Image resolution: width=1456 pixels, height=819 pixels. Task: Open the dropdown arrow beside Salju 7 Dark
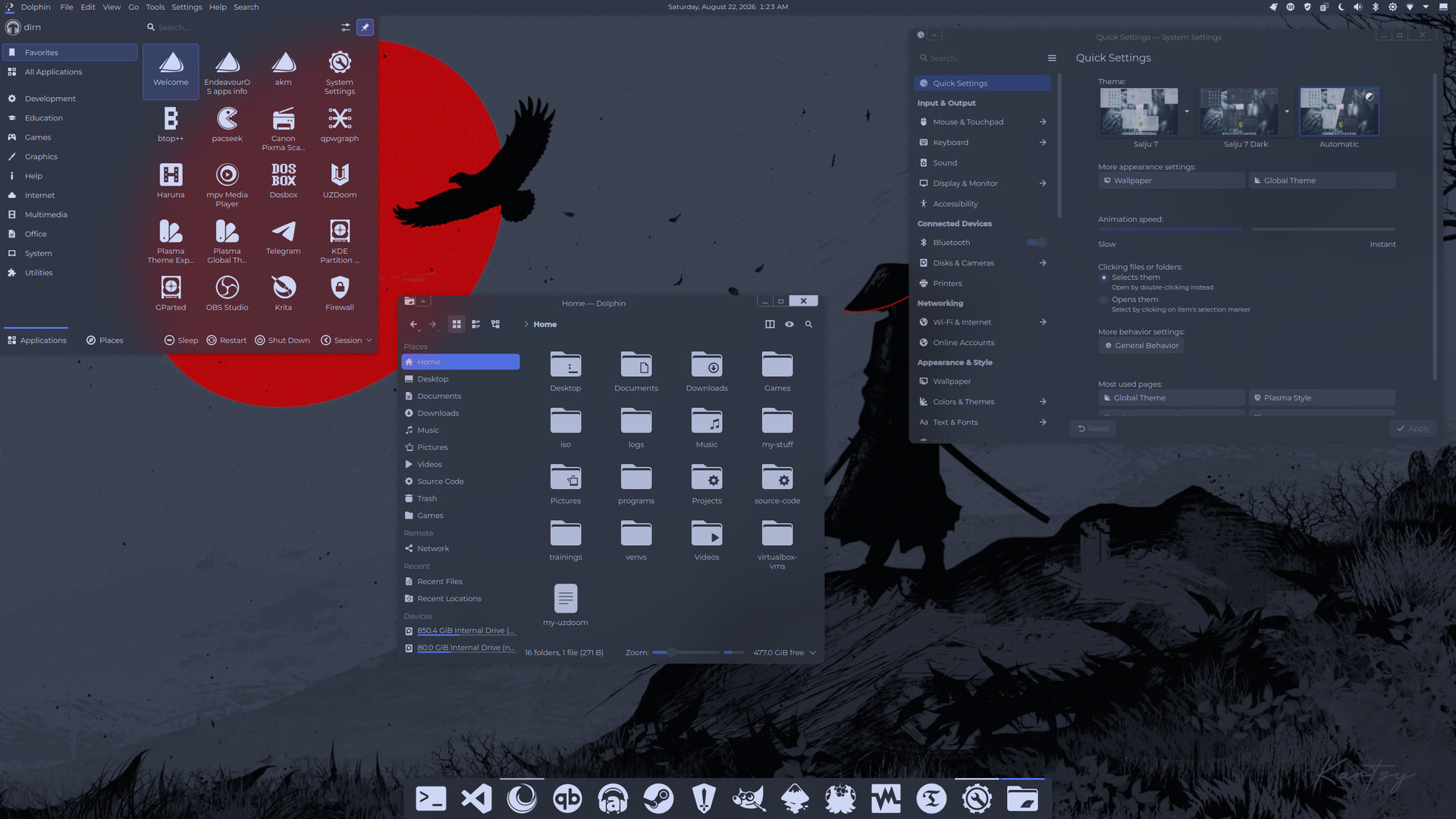point(1287,111)
